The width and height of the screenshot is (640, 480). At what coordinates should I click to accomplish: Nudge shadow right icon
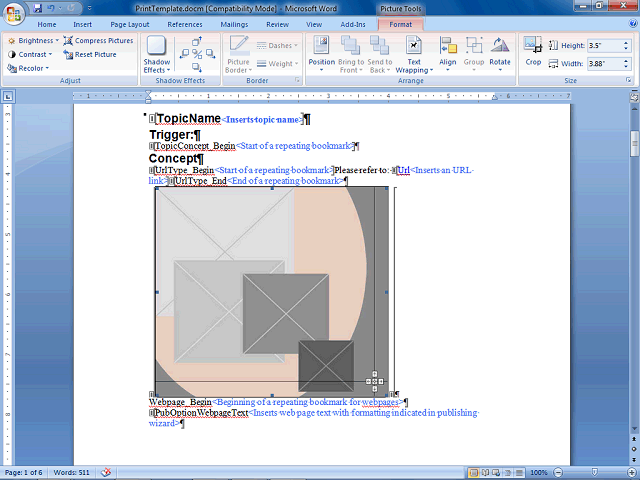click(210, 53)
